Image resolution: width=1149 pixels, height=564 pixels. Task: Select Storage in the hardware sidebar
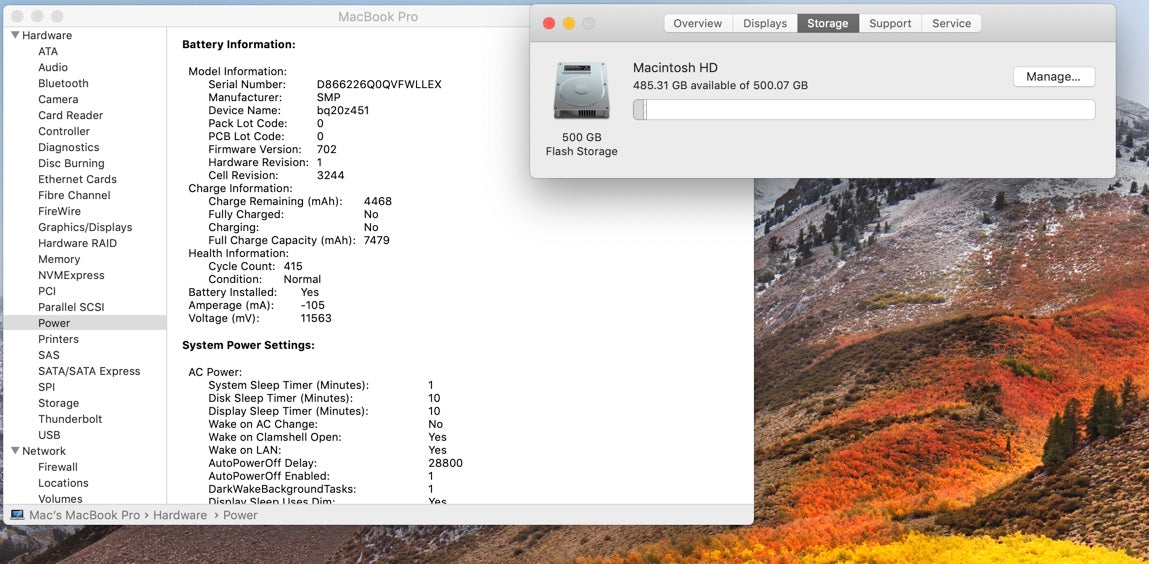pos(58,403)
